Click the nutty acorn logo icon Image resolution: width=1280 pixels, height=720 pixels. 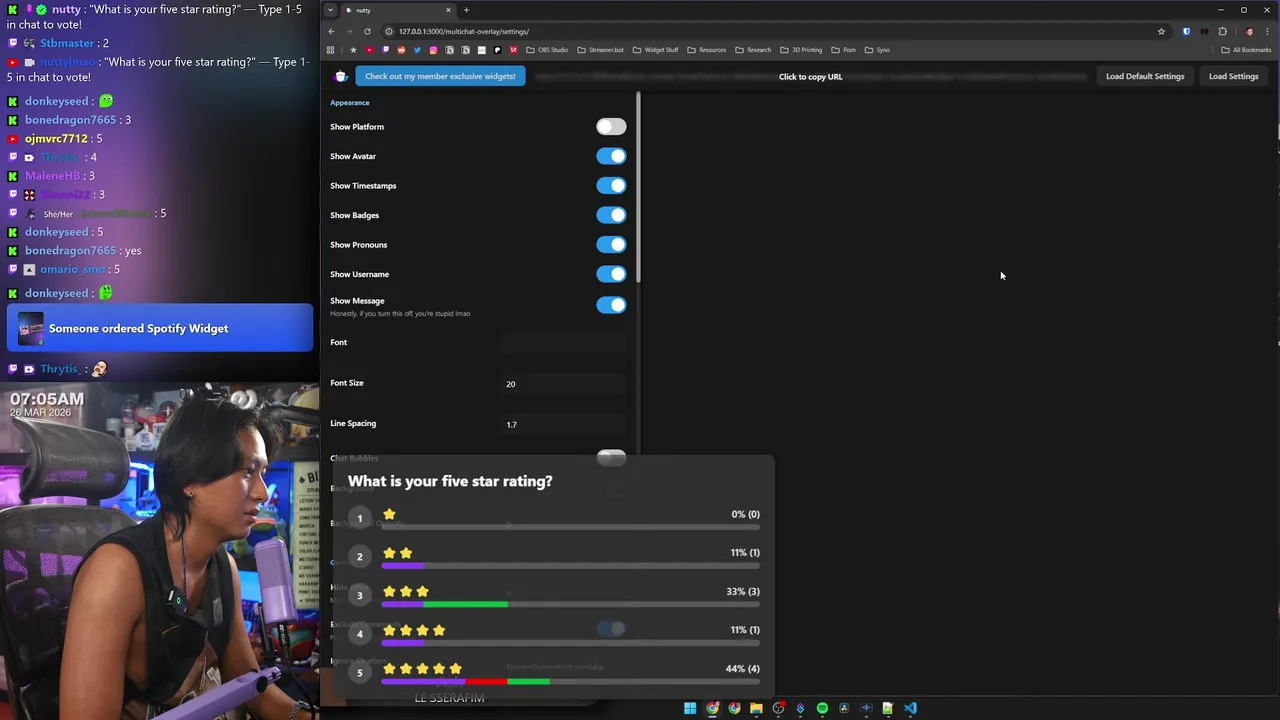tap(341, 76)
